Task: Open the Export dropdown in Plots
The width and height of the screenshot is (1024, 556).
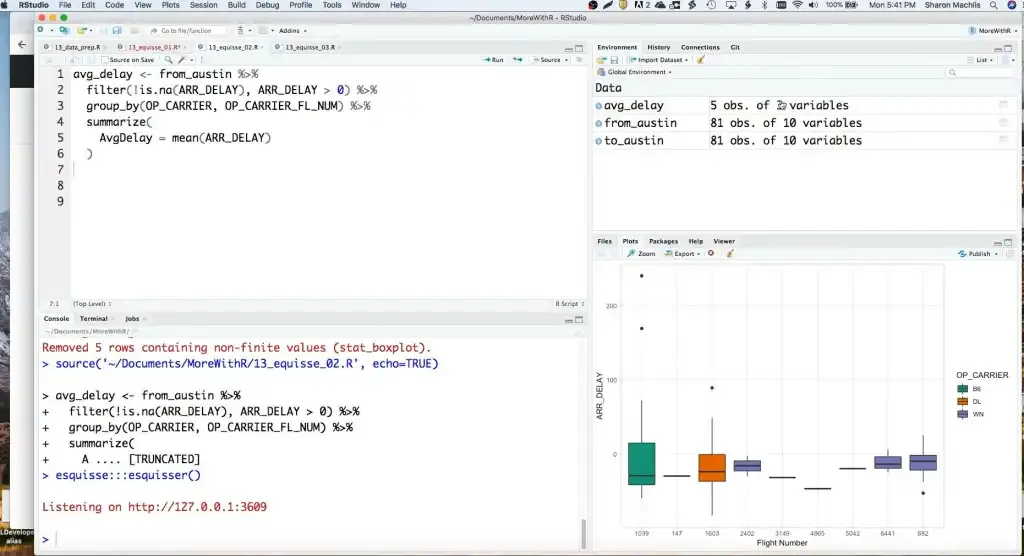Action: pos(682,253)
